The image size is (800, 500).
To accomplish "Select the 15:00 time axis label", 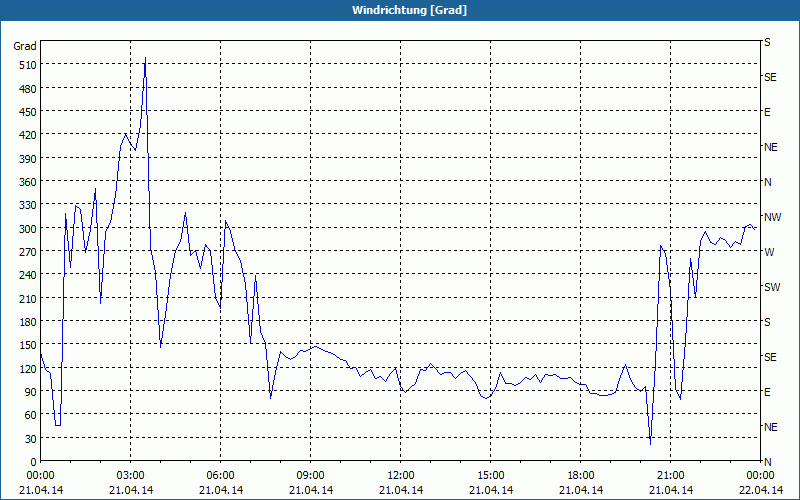I will [490, 476].
